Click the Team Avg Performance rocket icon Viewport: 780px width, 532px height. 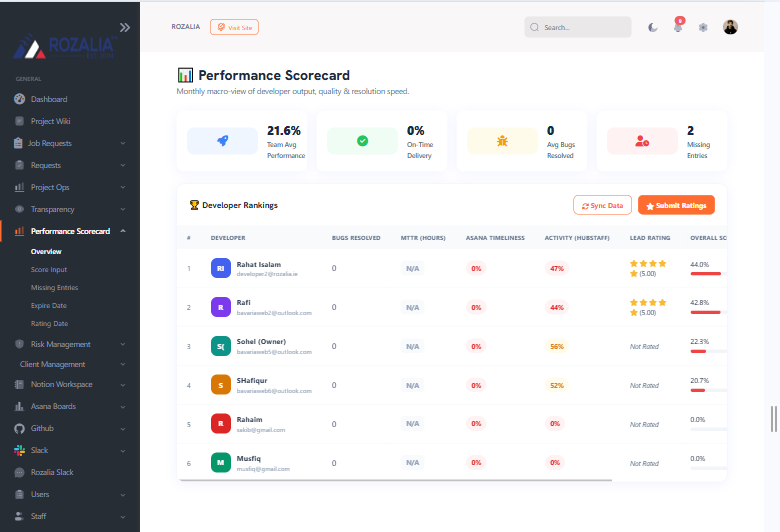pyautogui.click(x=222, y=141)
